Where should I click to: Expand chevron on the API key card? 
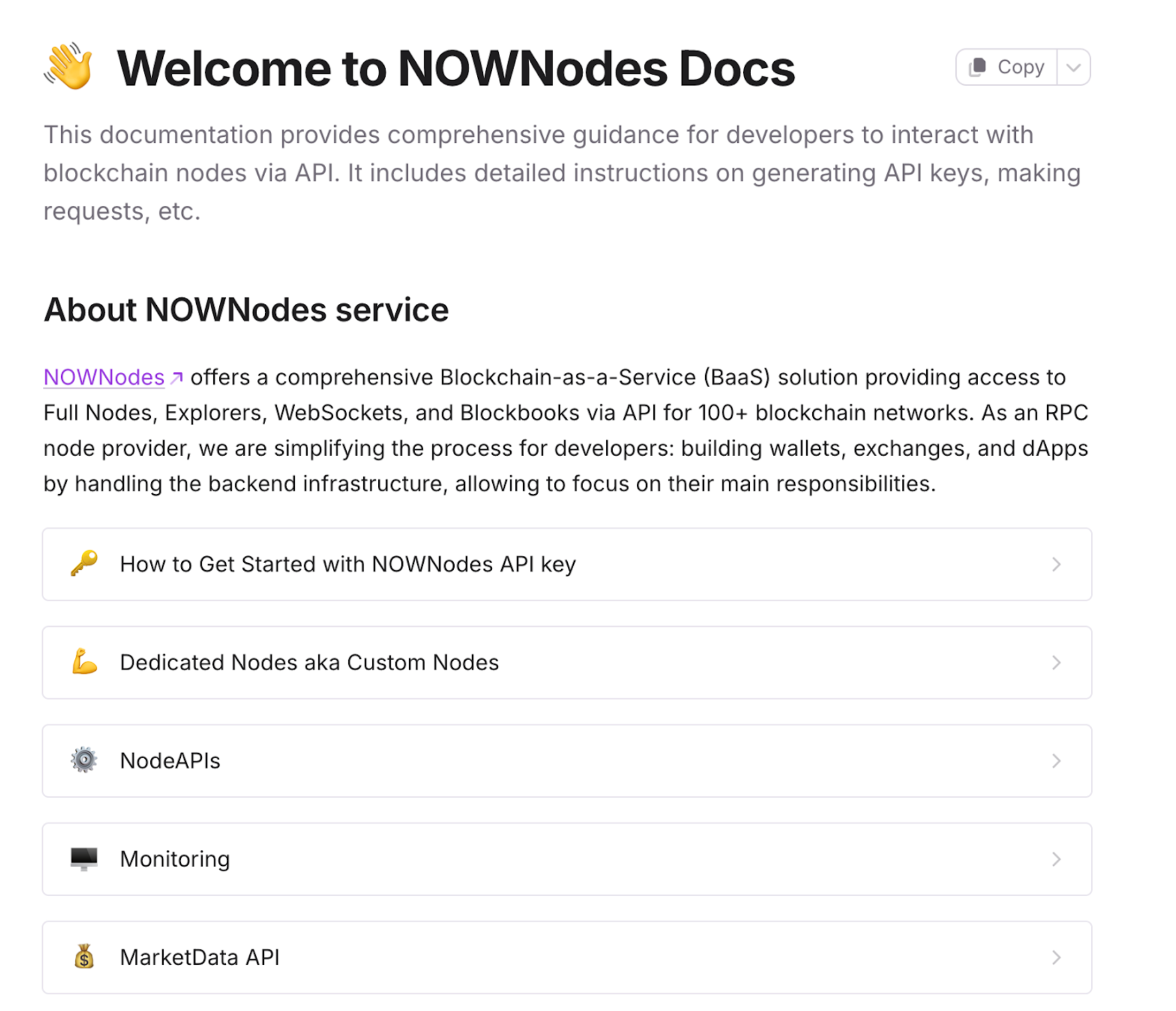click(x=1056, y=564)
